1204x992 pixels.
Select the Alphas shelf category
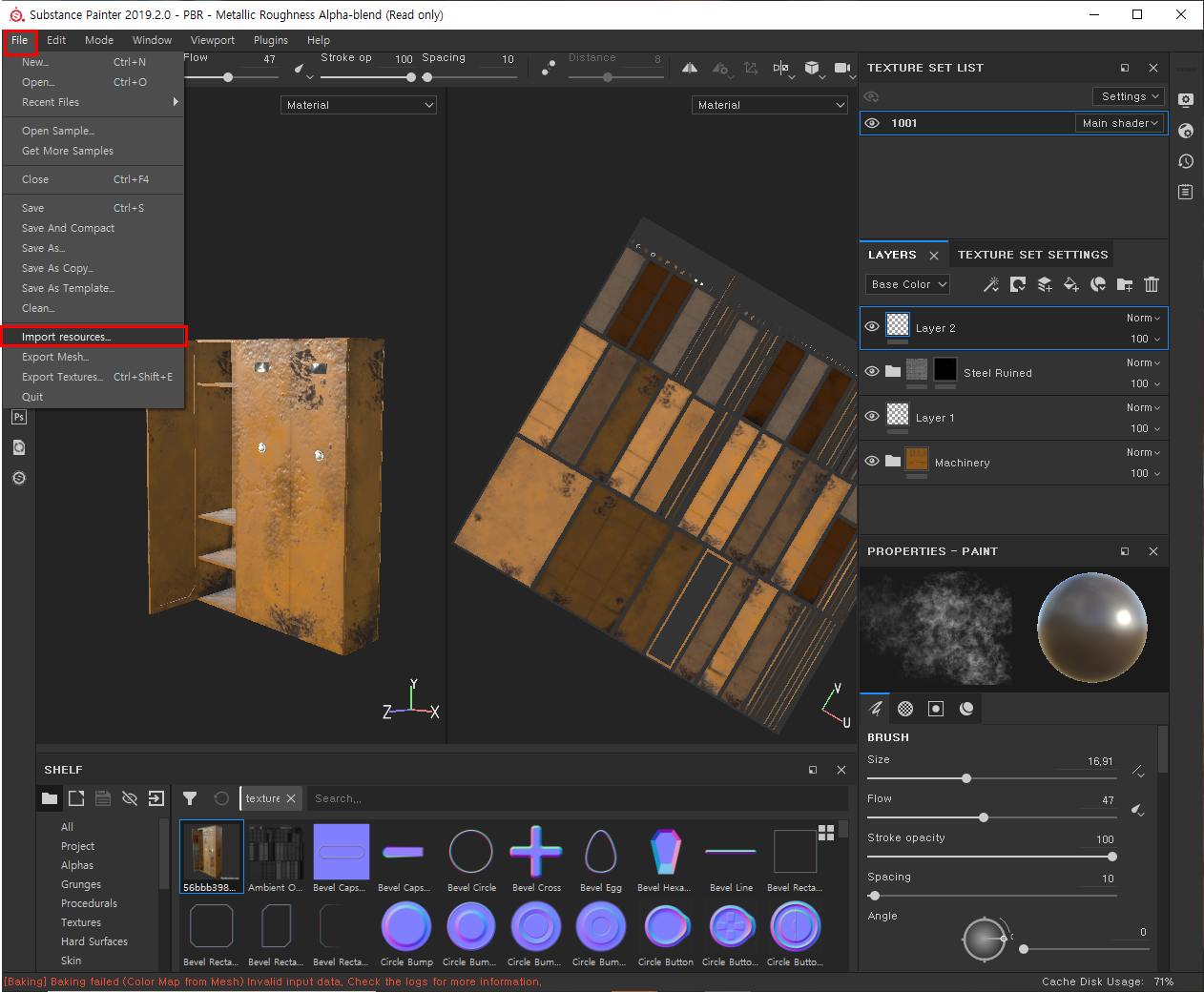click(77, 865)
